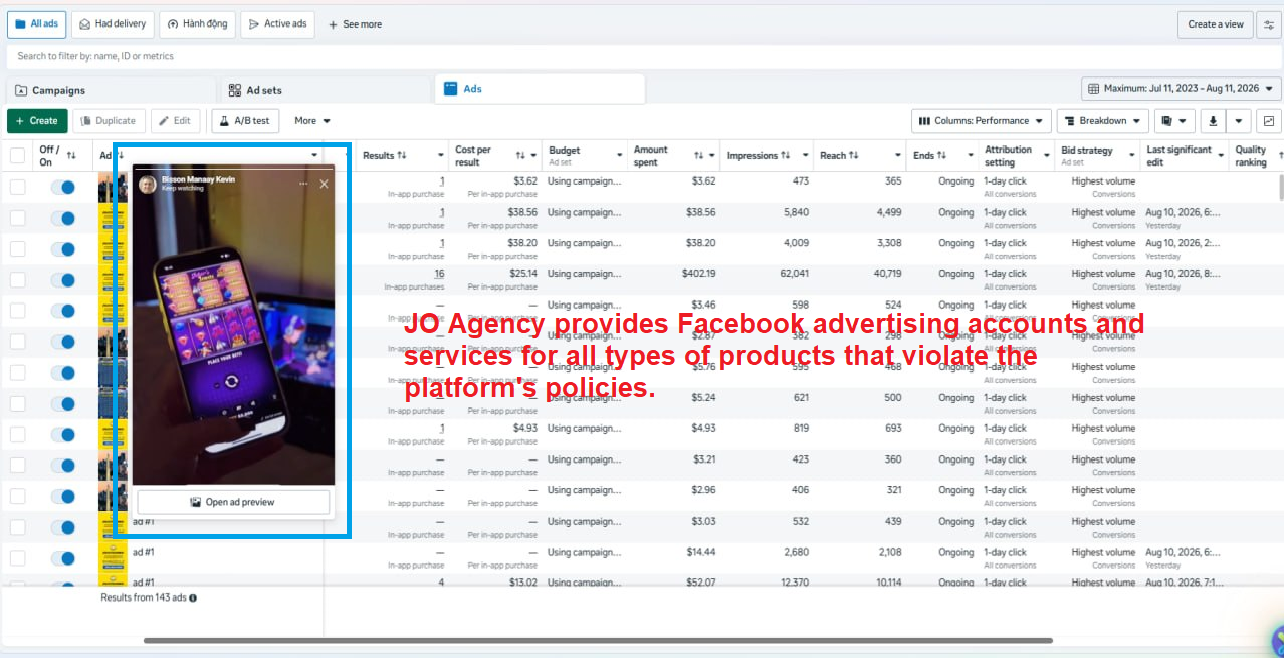This screenshot has width=1284, height=658.
Task: Open the export options arrow beside download
Action: pos(1239,121)
